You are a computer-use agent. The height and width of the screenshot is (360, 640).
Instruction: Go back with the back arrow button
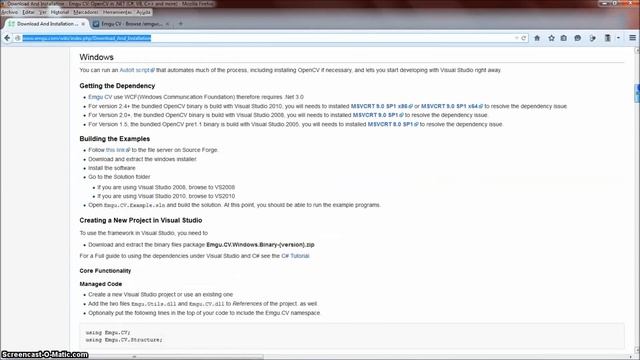pos(7,38)
